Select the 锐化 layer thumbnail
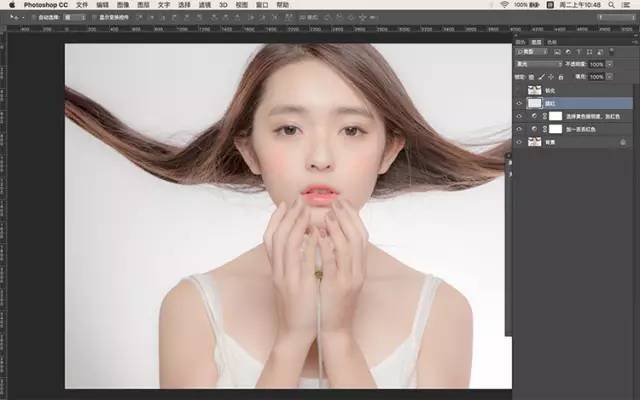Screen dimensions: 640x400 pyautogui.click(x=534, y=90)
